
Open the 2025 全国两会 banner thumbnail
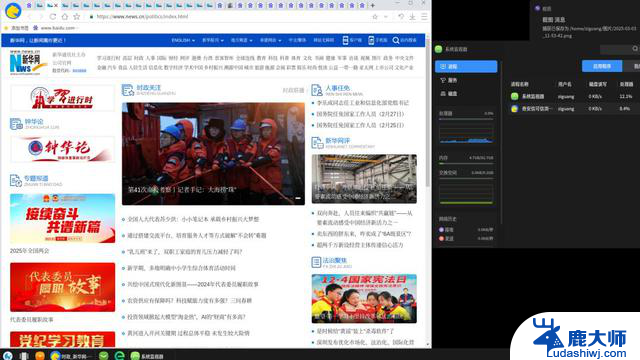click(x=62, y=218)
